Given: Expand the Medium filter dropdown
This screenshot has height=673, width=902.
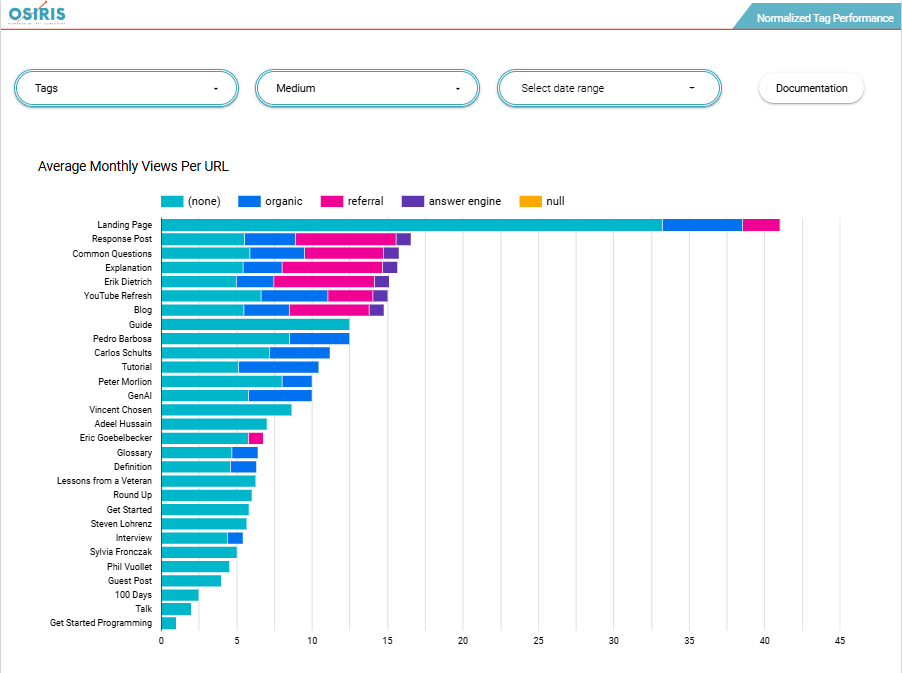Looking at the screenshot, I should click(368, 88).
